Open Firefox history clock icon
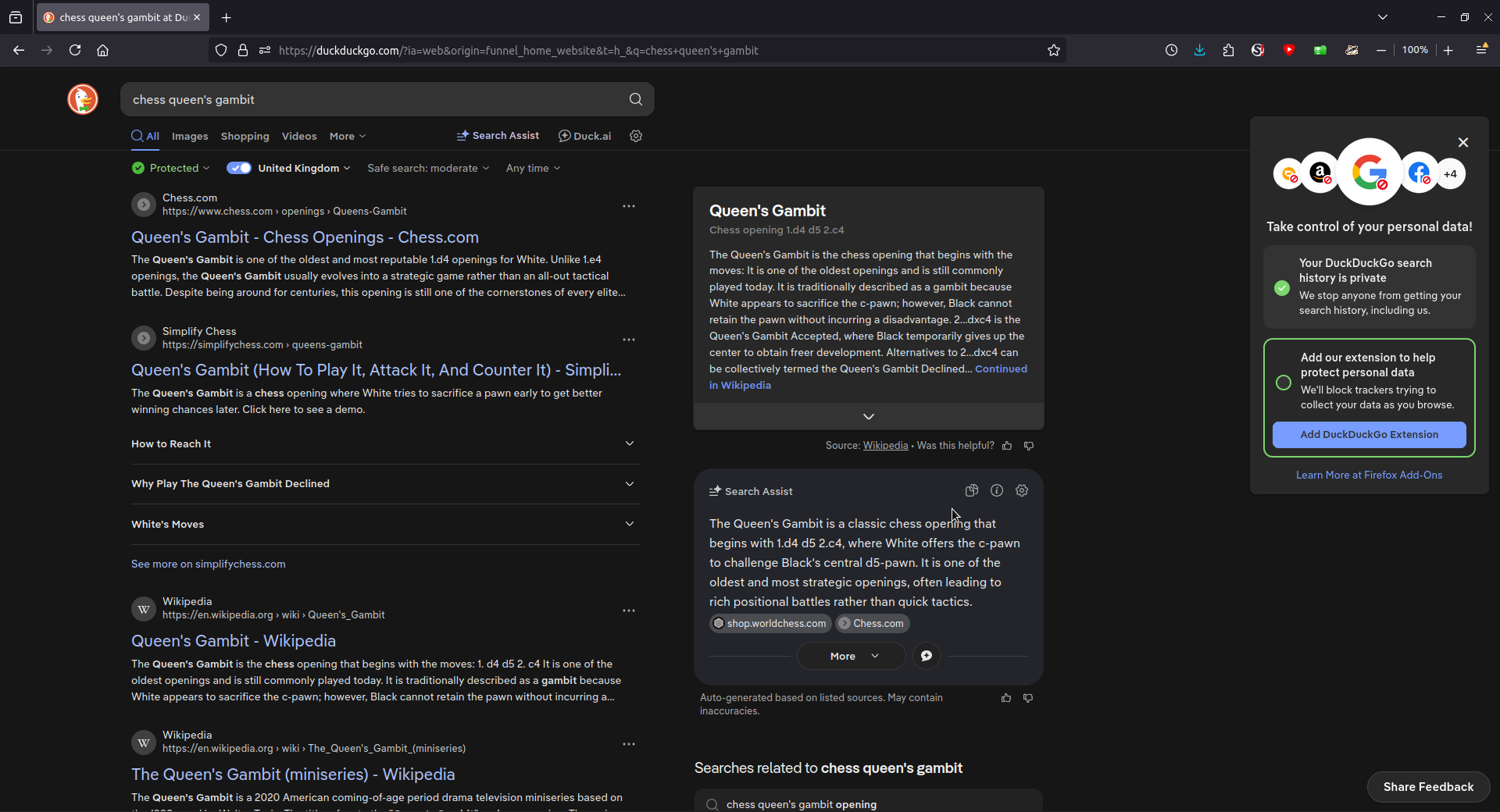This screenshot has height=812, width=1500. (x=1171, y=50)
